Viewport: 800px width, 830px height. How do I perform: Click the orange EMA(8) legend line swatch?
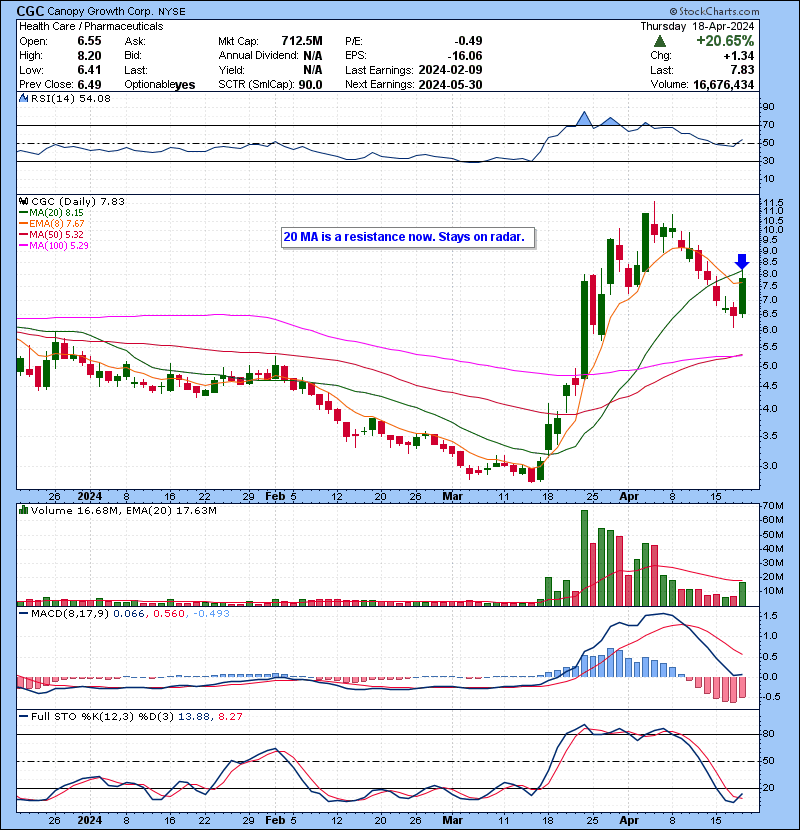point(23,224)
